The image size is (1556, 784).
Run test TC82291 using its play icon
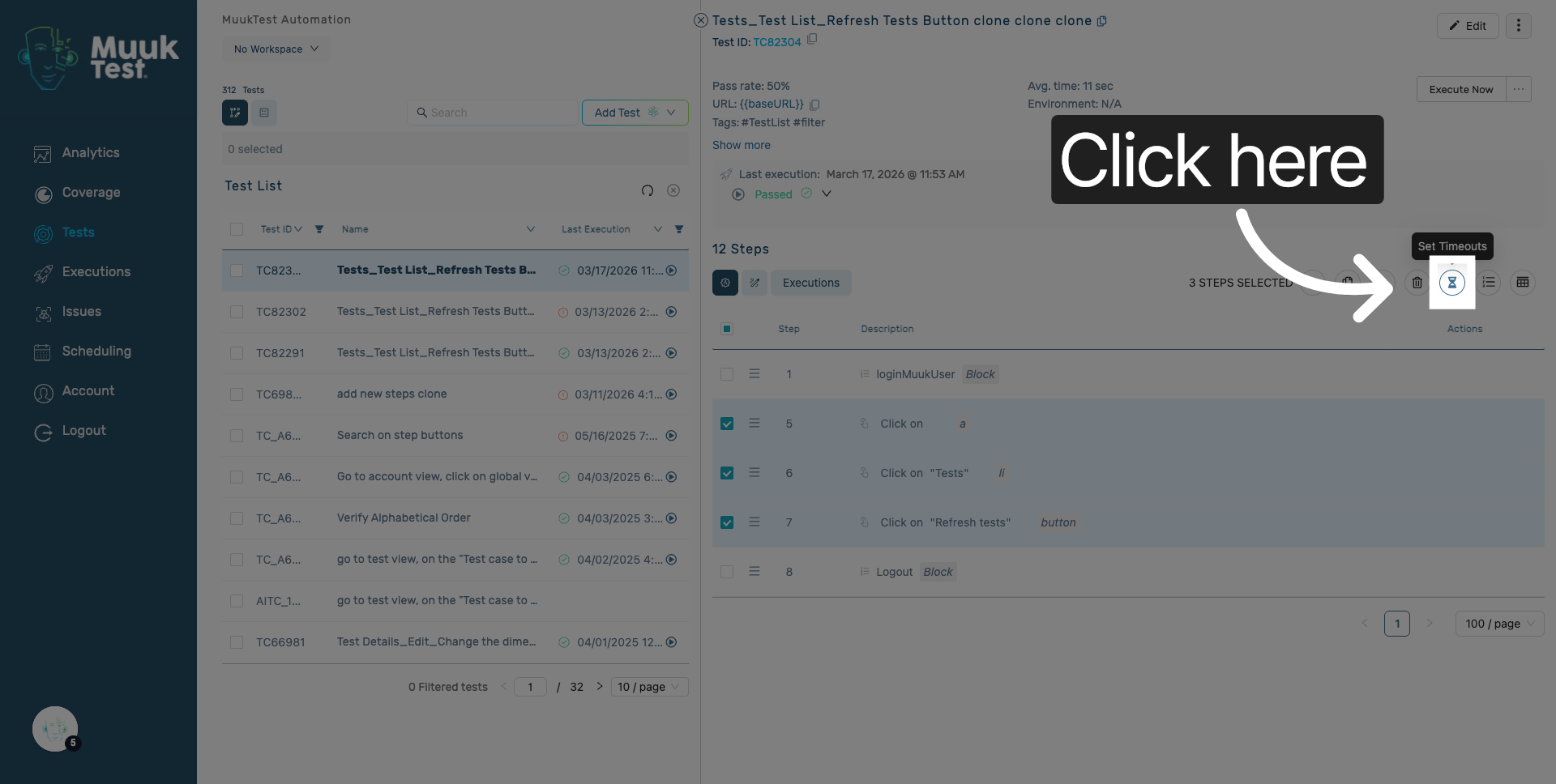pos(671,353)
